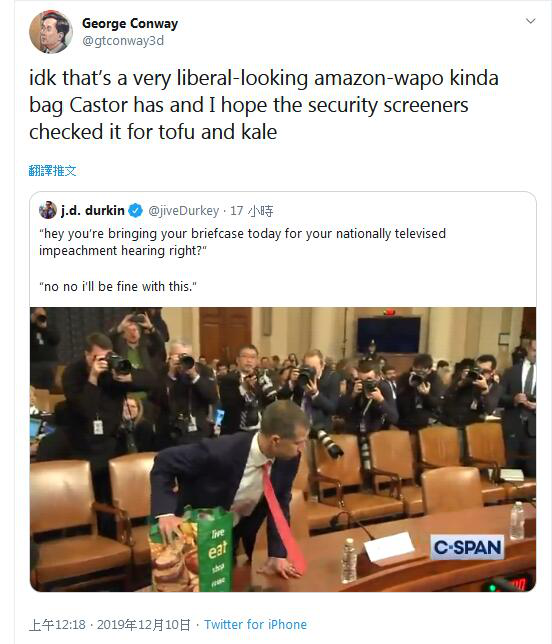Play the C-SPAN hearing video thumbnail
The width and height of the screenshot is (552, 644).
pos(283,449)
